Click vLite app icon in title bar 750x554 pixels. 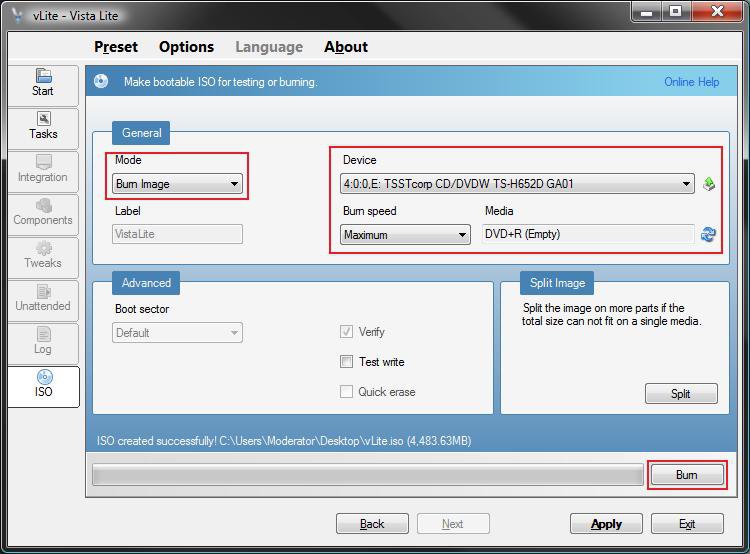tap(18, 15)
